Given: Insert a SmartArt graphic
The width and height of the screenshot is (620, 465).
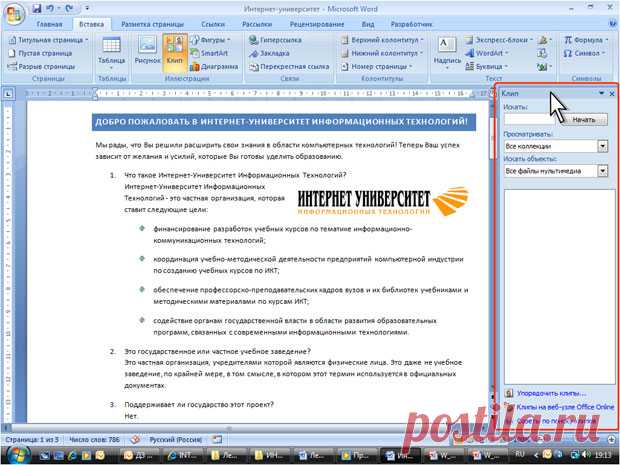Looking at the screenshot, I should (209, 53).
